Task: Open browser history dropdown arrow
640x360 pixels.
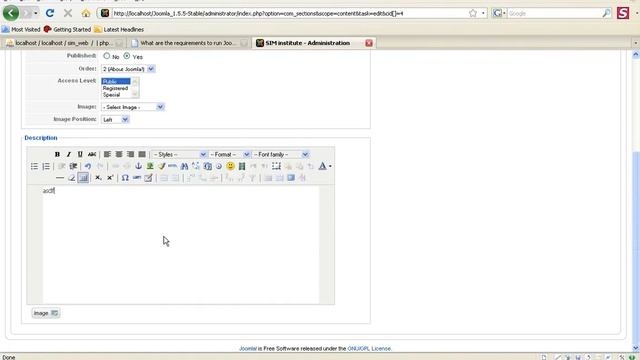Action: click(36, 13)
